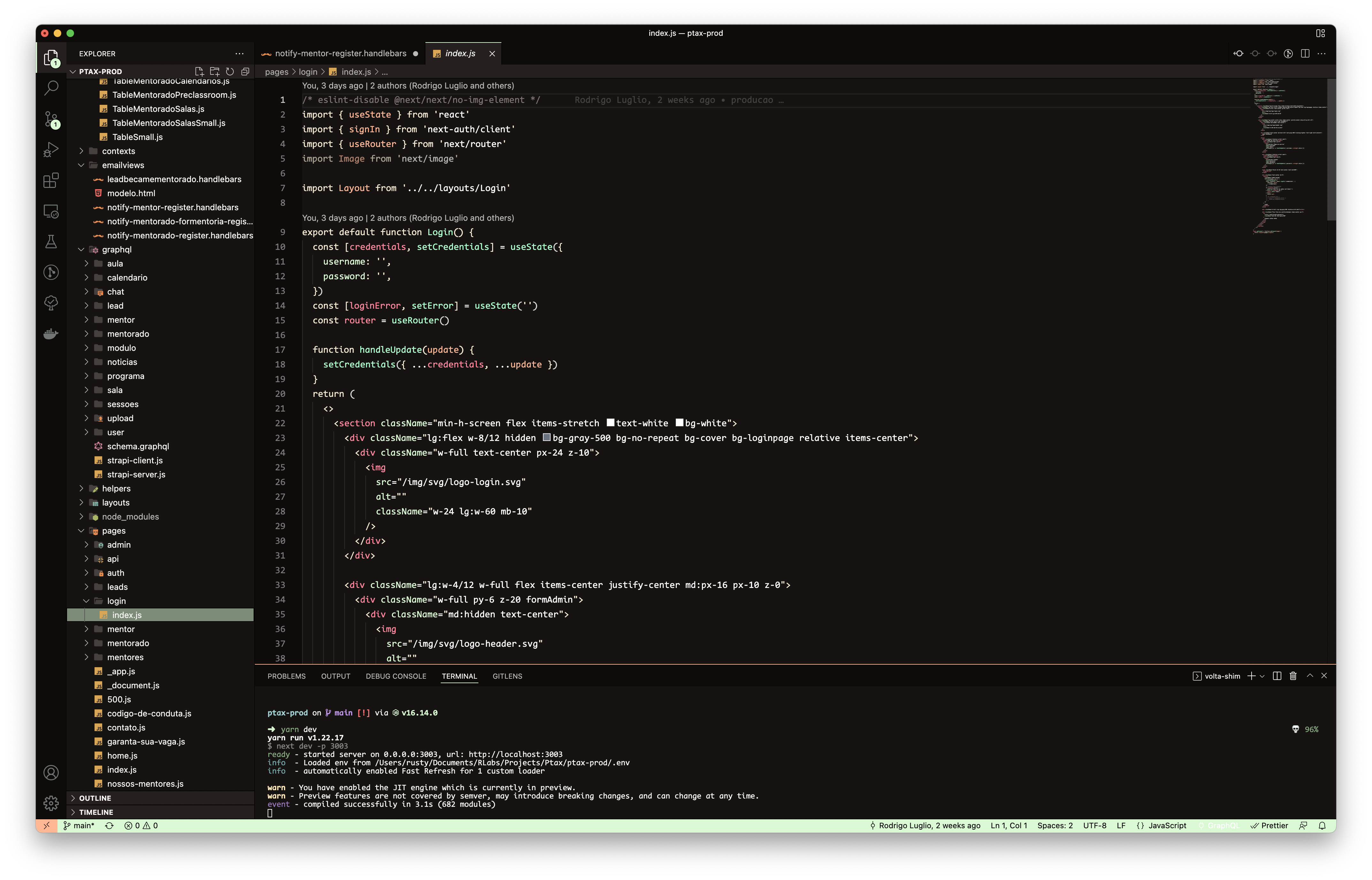The image size is (1372, 880).
Task: Switch to the PROBLEMS panel tab
Action: tap(286, 676)
